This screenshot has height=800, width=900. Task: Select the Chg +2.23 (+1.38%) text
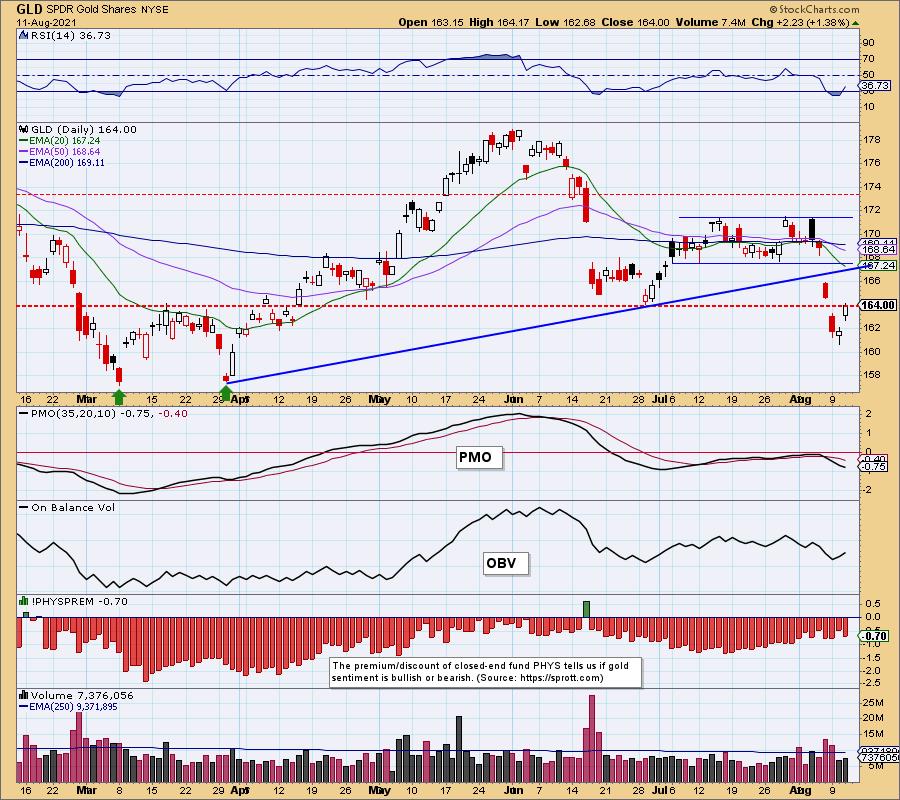[x=800, y=22]
